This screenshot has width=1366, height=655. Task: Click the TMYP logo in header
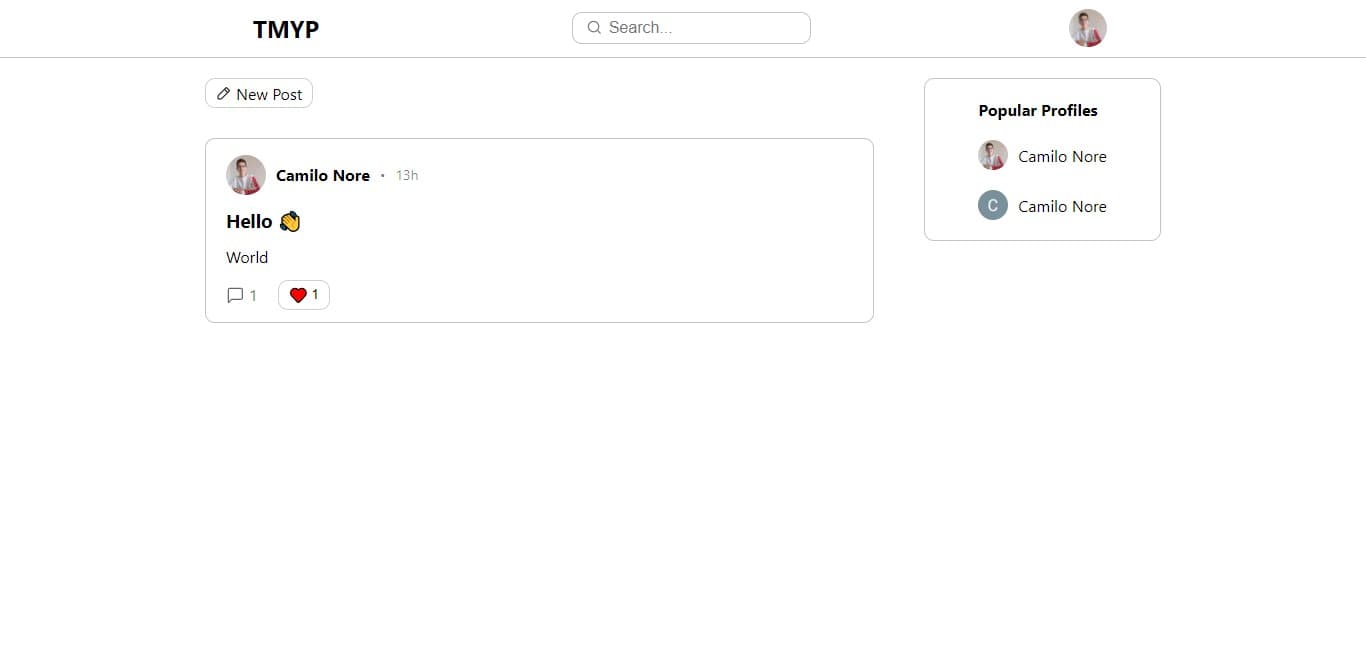click(286, 30)
